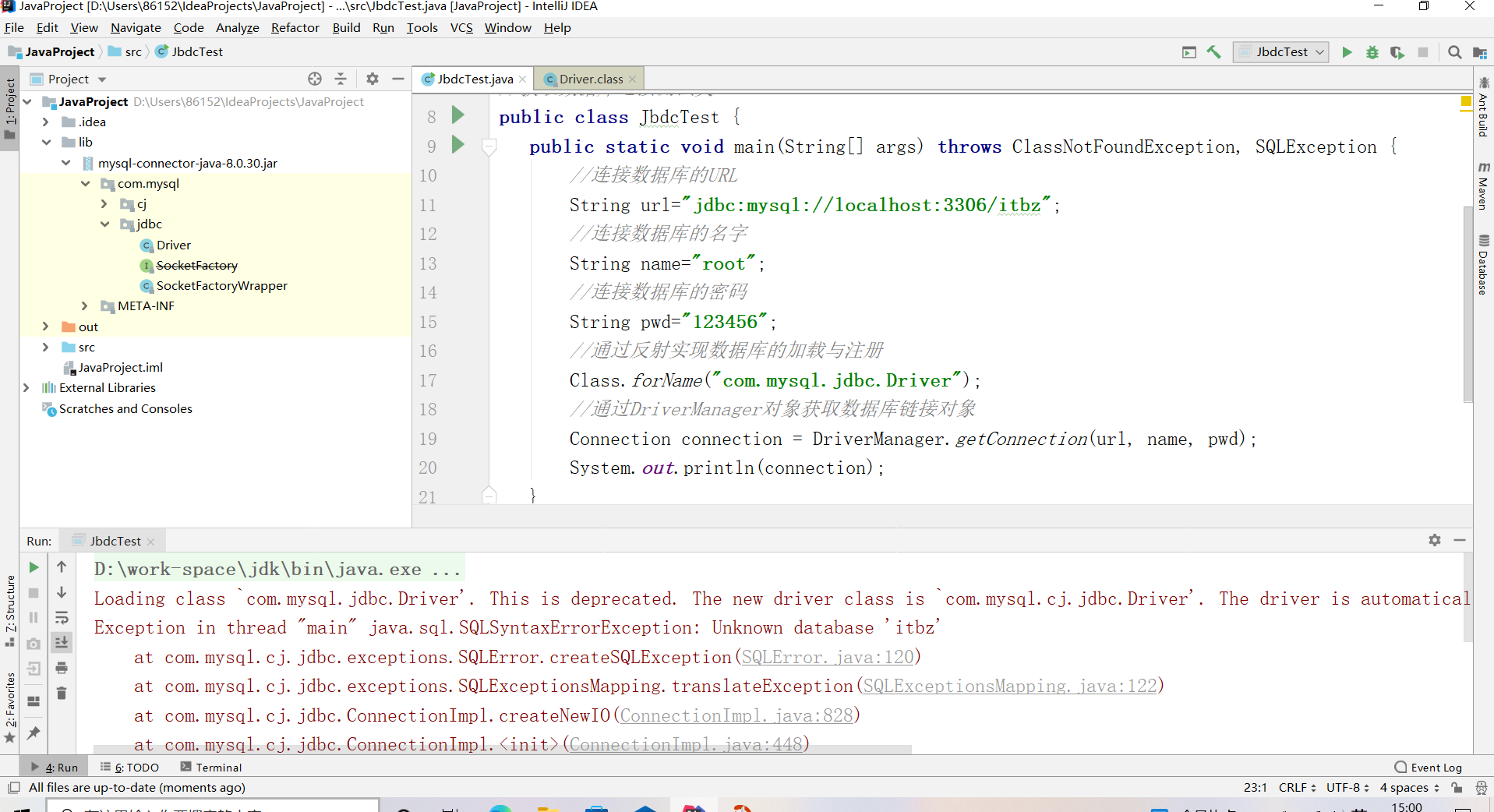
Task: Expand the cj package
Action: (x=104, y=203)
